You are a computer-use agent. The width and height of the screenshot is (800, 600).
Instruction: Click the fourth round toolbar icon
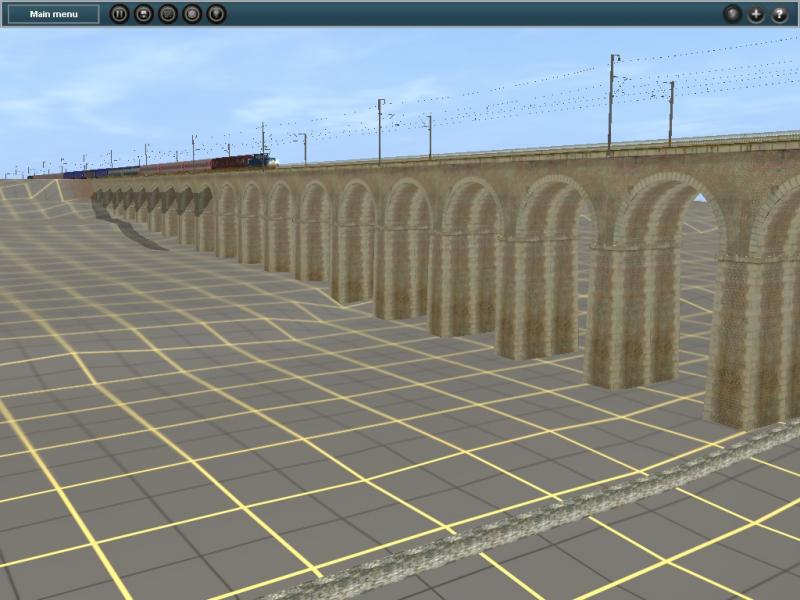click(x=192, y=14)
